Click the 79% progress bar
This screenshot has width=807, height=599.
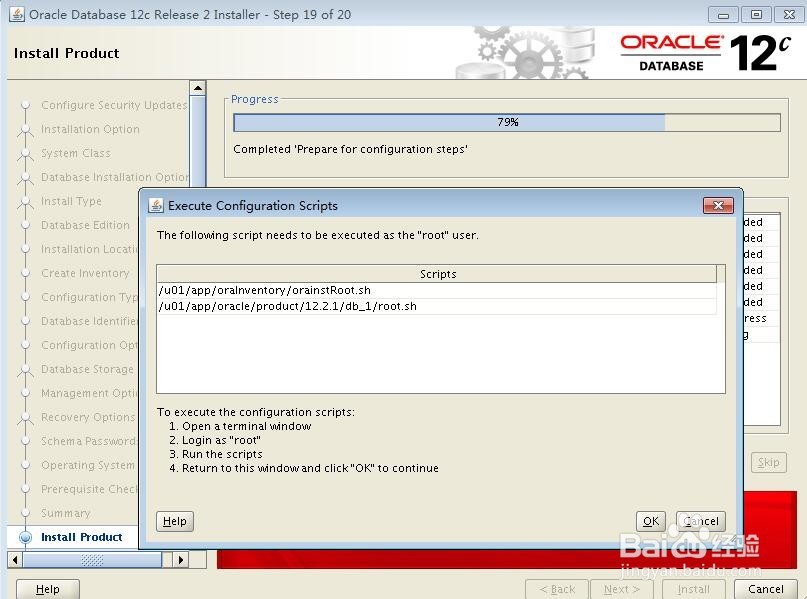click(x=507, y=122)
